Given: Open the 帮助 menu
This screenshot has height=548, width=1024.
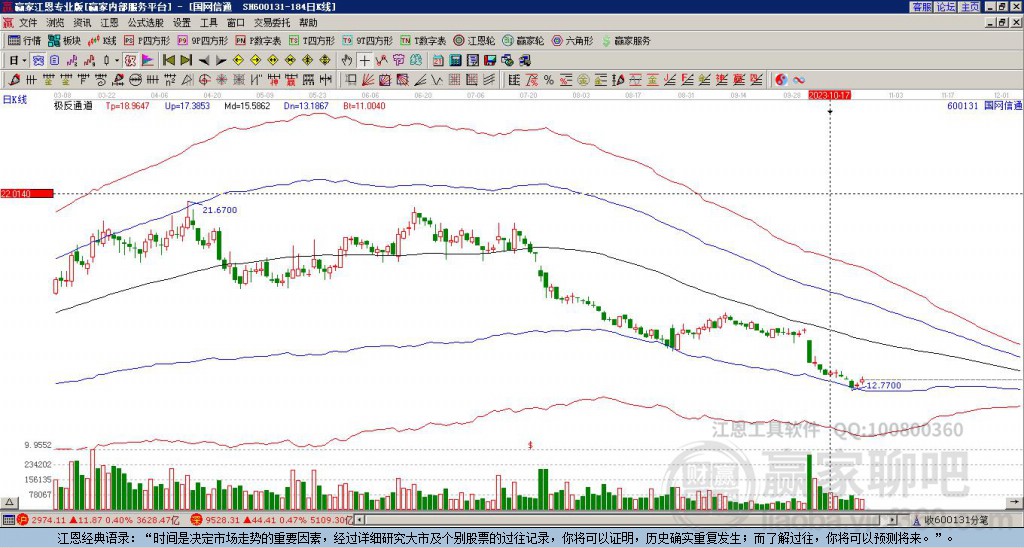Looking at the screenshot, I should click(x=308, y=23).
